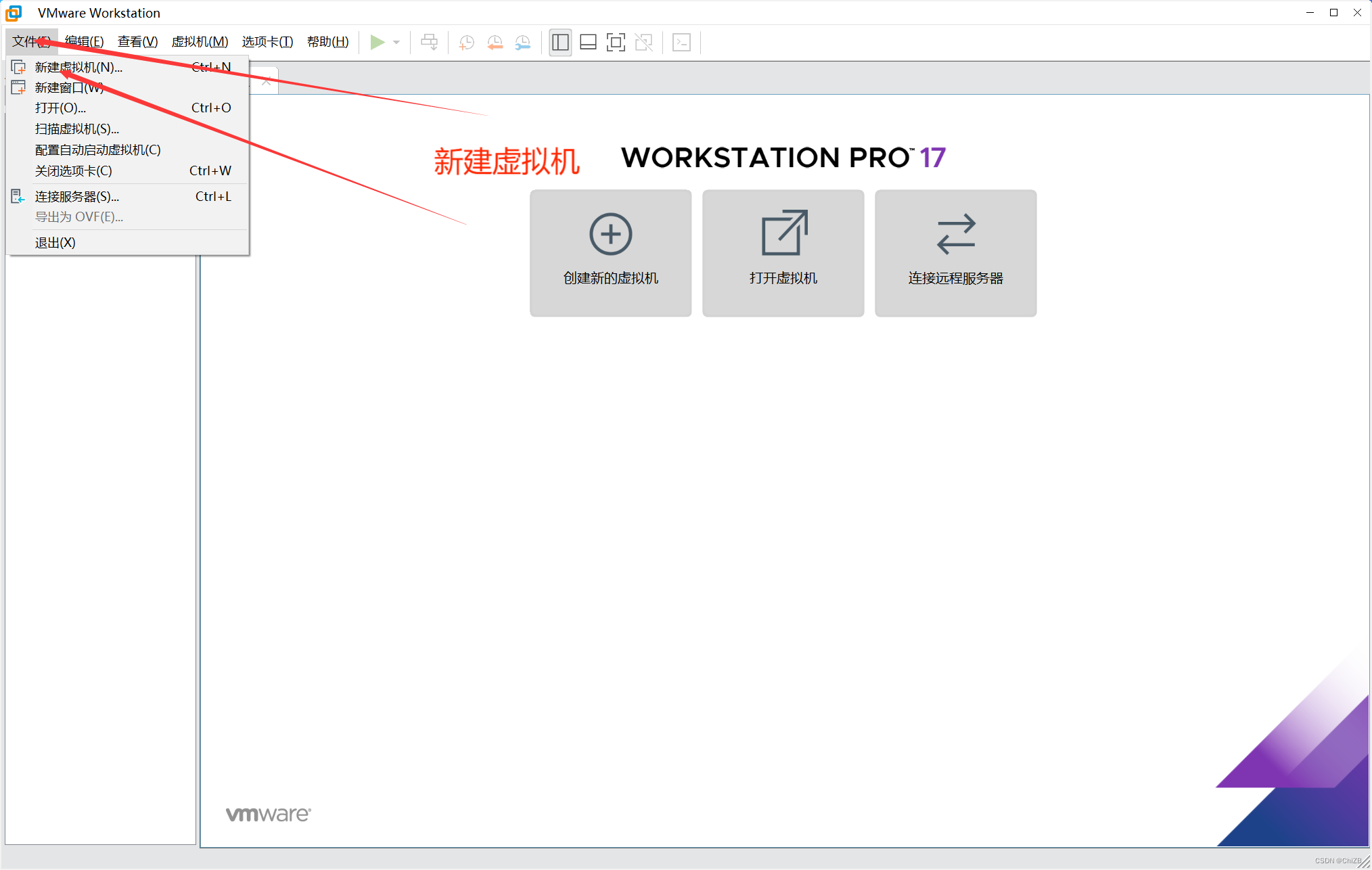The width and height of the screenshot is (1372, 870).
Task: Expand the 查看(V) menu
Action: pos(137,42)
